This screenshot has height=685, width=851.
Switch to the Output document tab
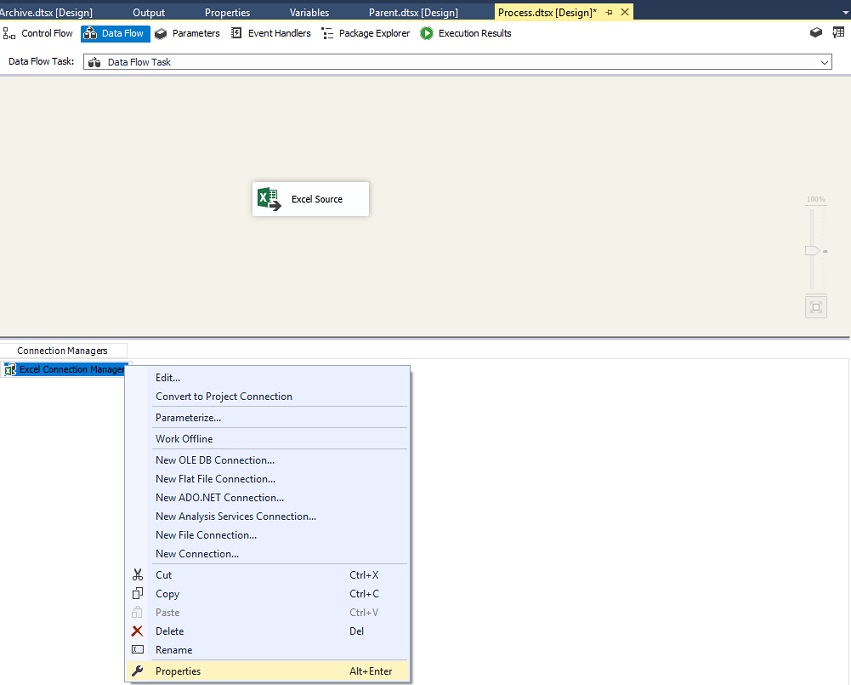coord(149,12)
